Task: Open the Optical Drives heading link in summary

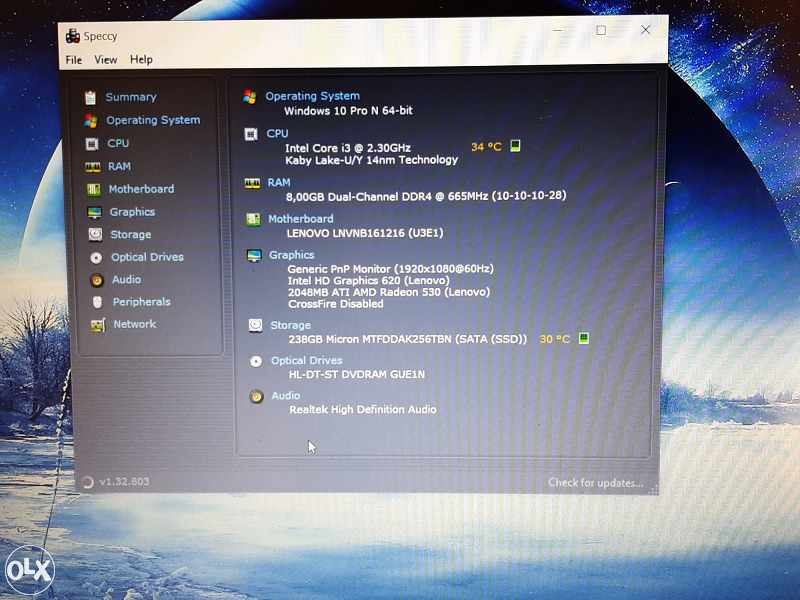Action: tap(307, 360)
